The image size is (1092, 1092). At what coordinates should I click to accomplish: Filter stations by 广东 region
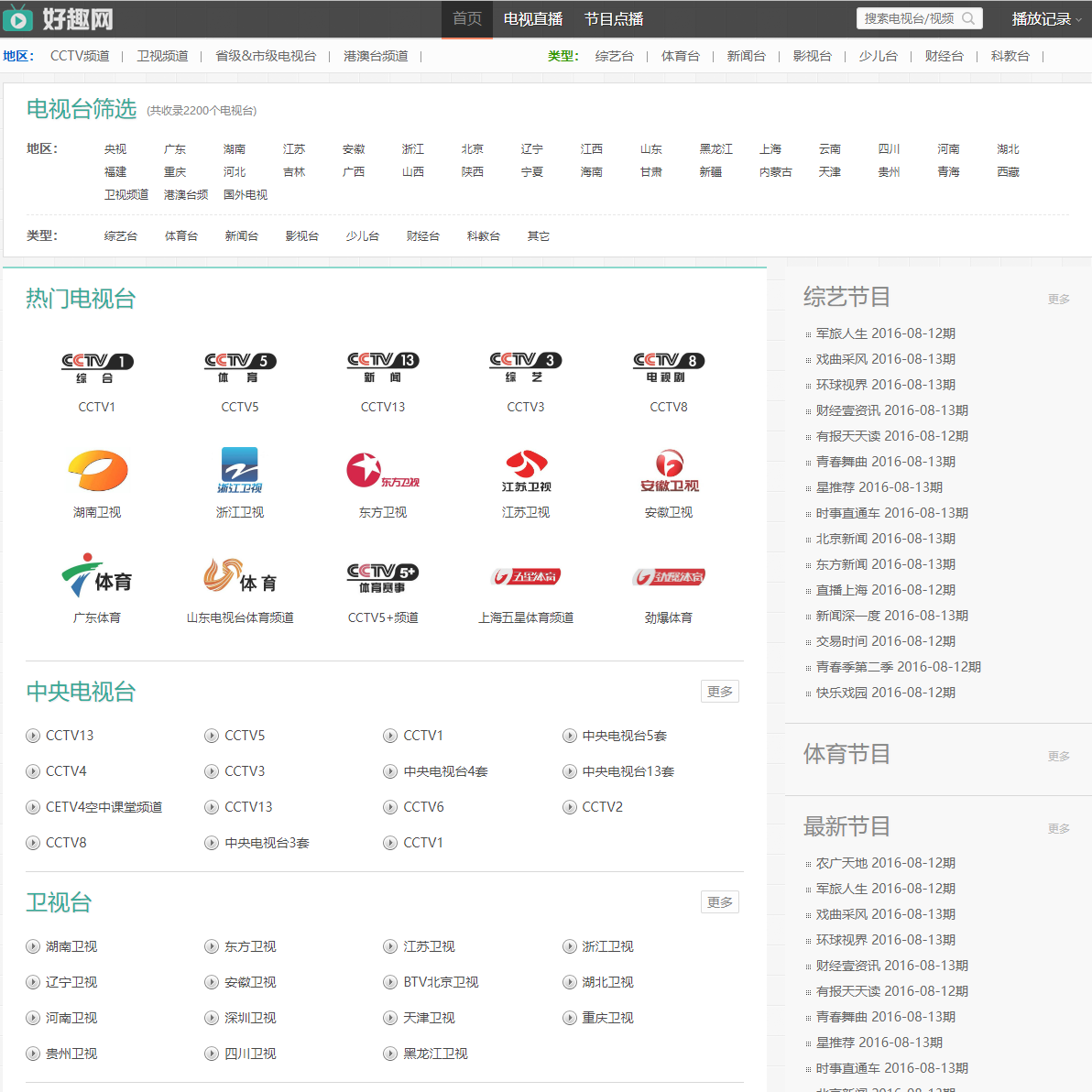[x=175, y=149]
